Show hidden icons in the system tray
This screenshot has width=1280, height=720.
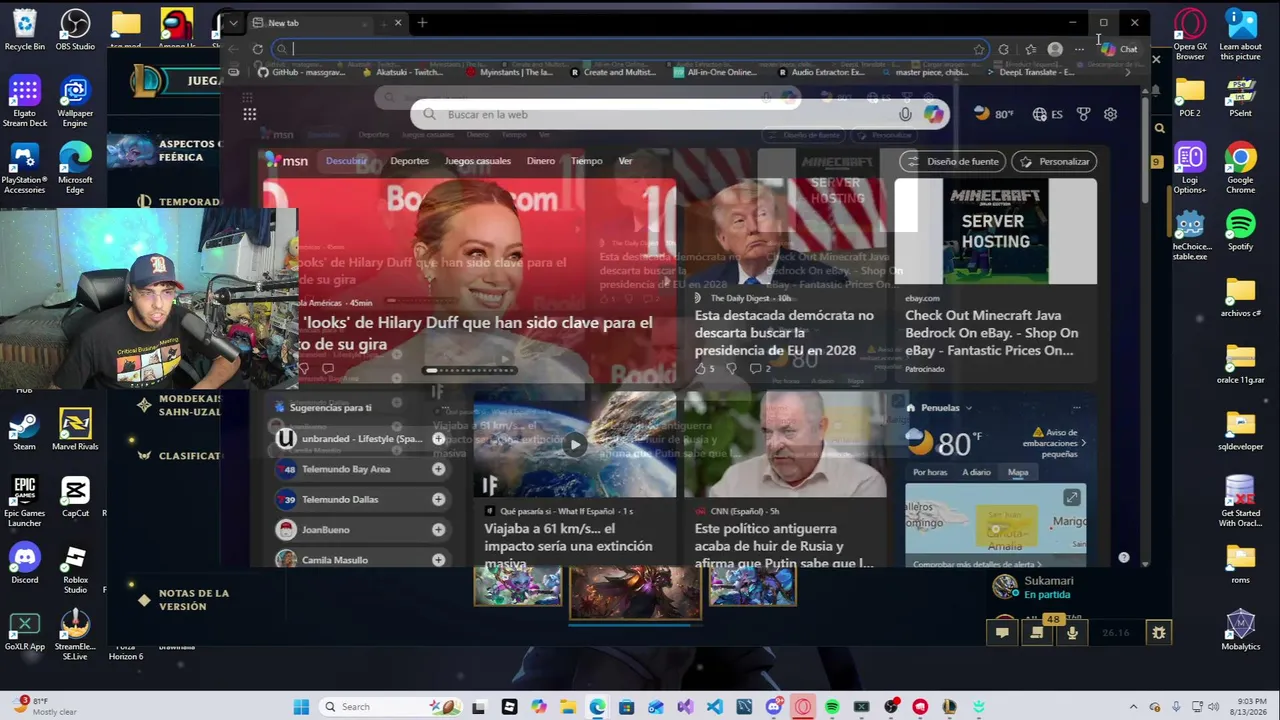(1133, 707)
